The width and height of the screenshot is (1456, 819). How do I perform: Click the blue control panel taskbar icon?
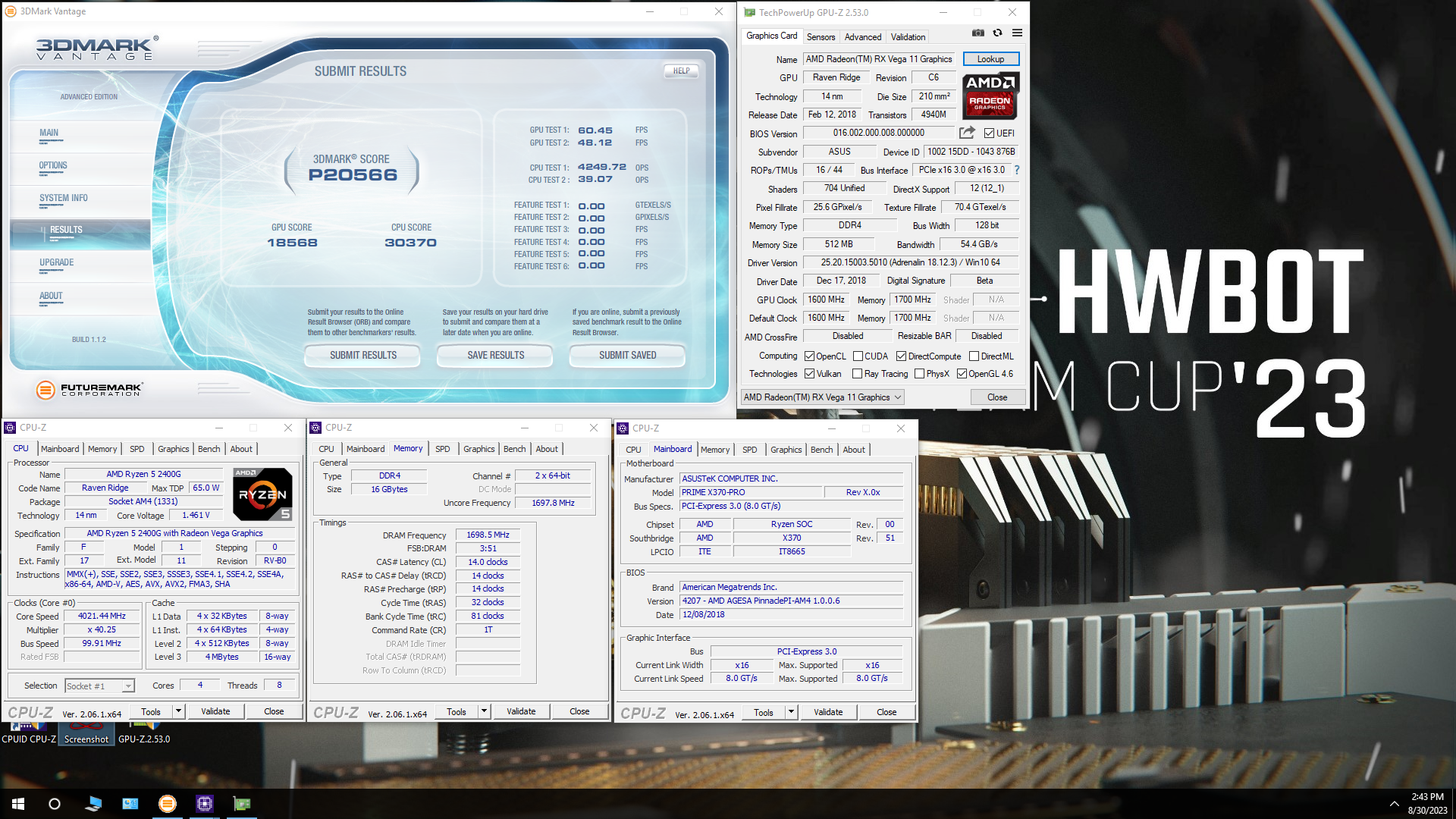tap(130, 804)
